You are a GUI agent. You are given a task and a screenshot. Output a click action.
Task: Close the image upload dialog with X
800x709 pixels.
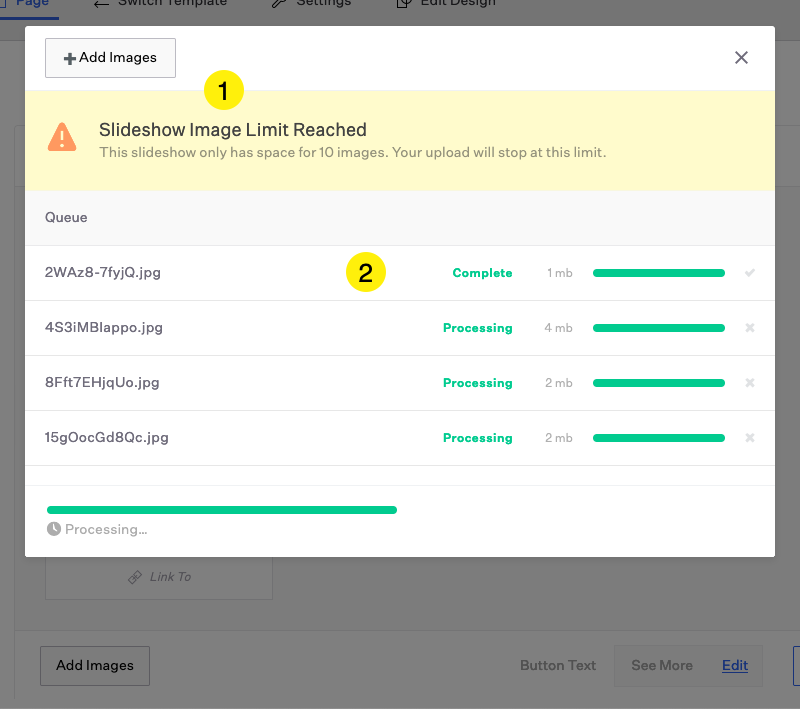click(x=741, y=58)
